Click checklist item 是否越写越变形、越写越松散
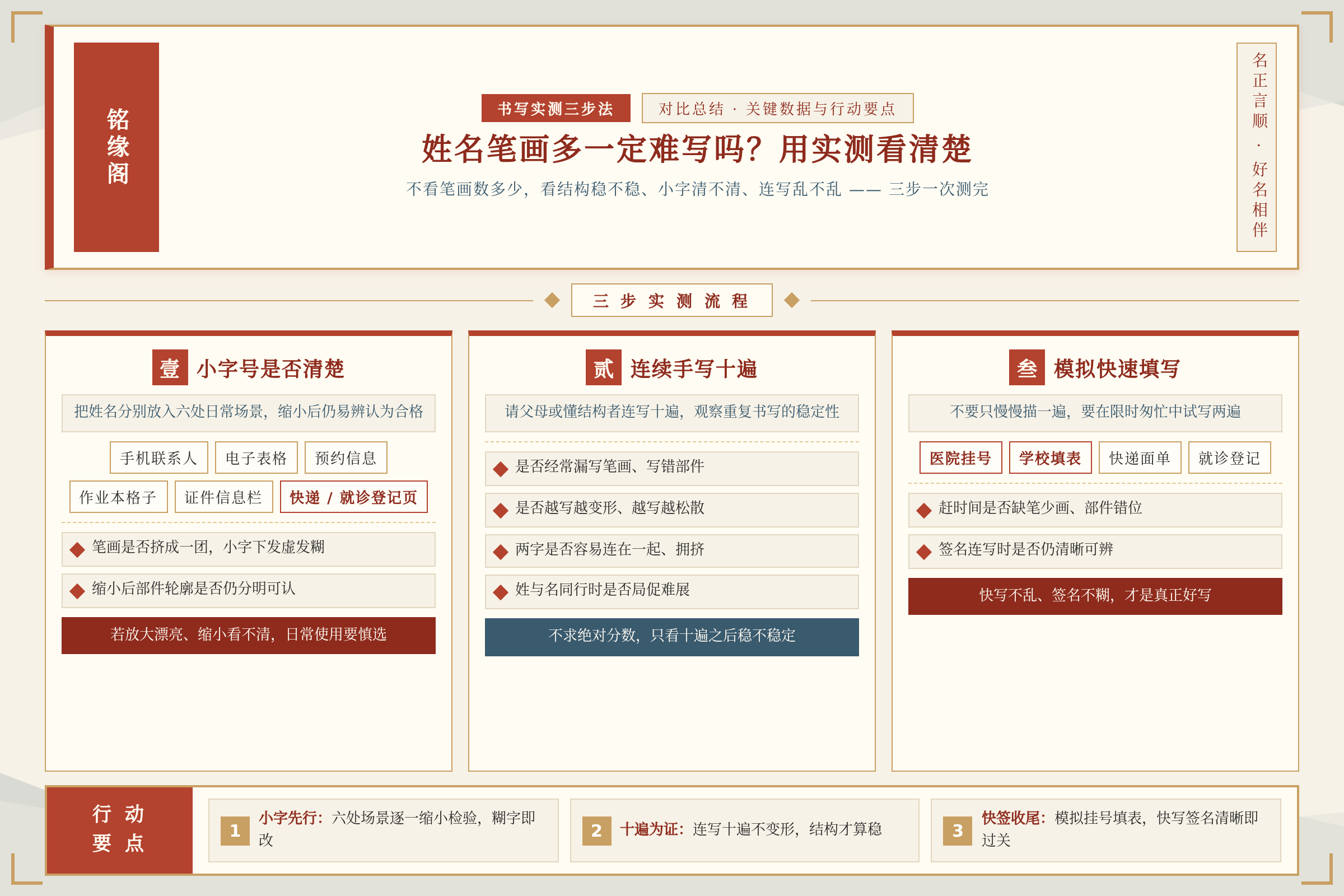This screenshot has width=1344, height=896. pos(672,510)
